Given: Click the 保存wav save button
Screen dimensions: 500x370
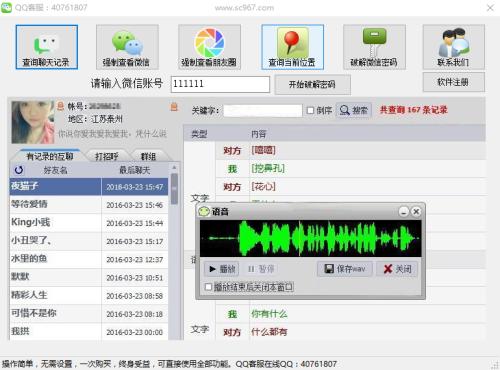Looking at the screenshot, I should click(345, 269).
